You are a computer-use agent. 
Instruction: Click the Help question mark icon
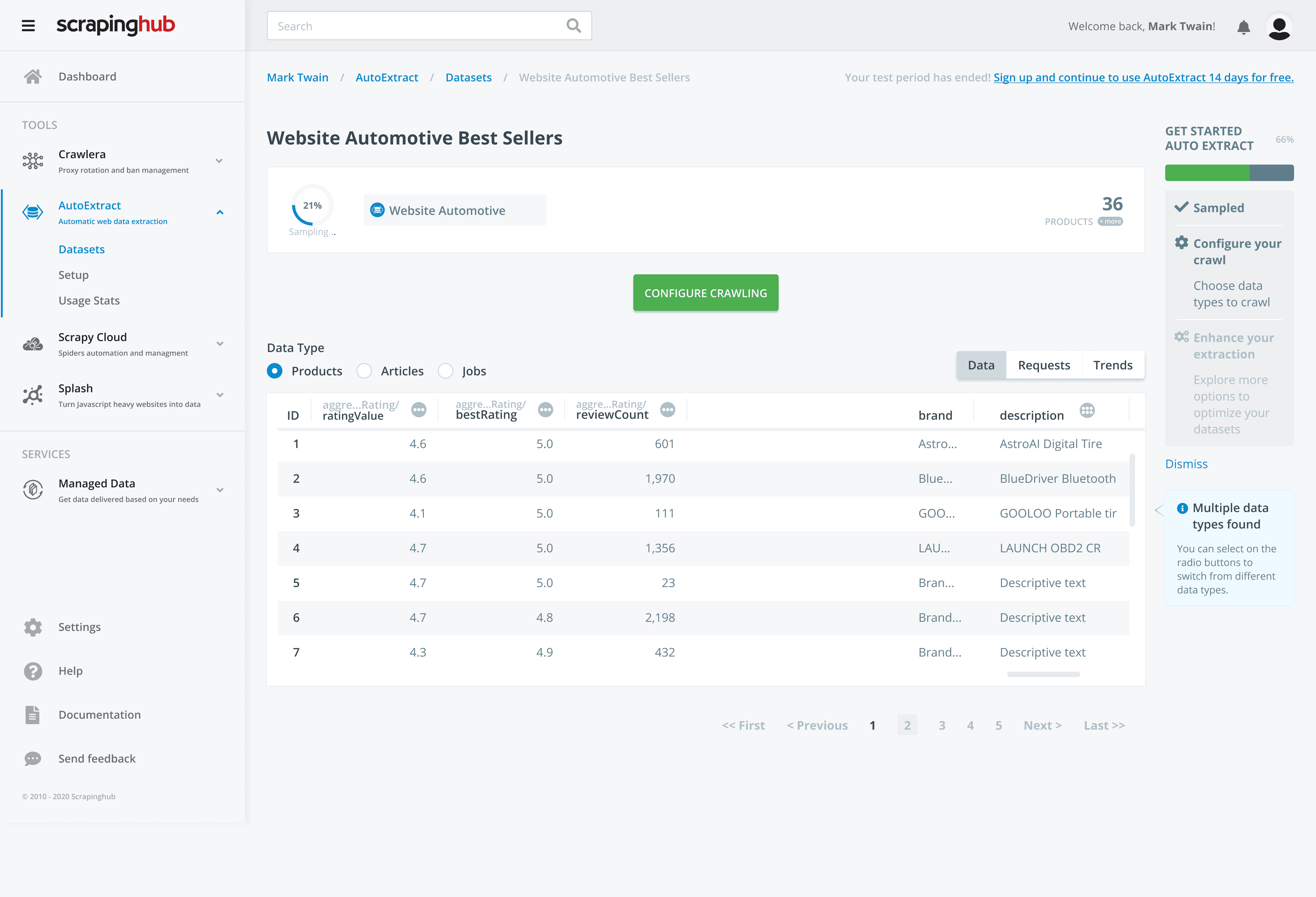(33, 671)
